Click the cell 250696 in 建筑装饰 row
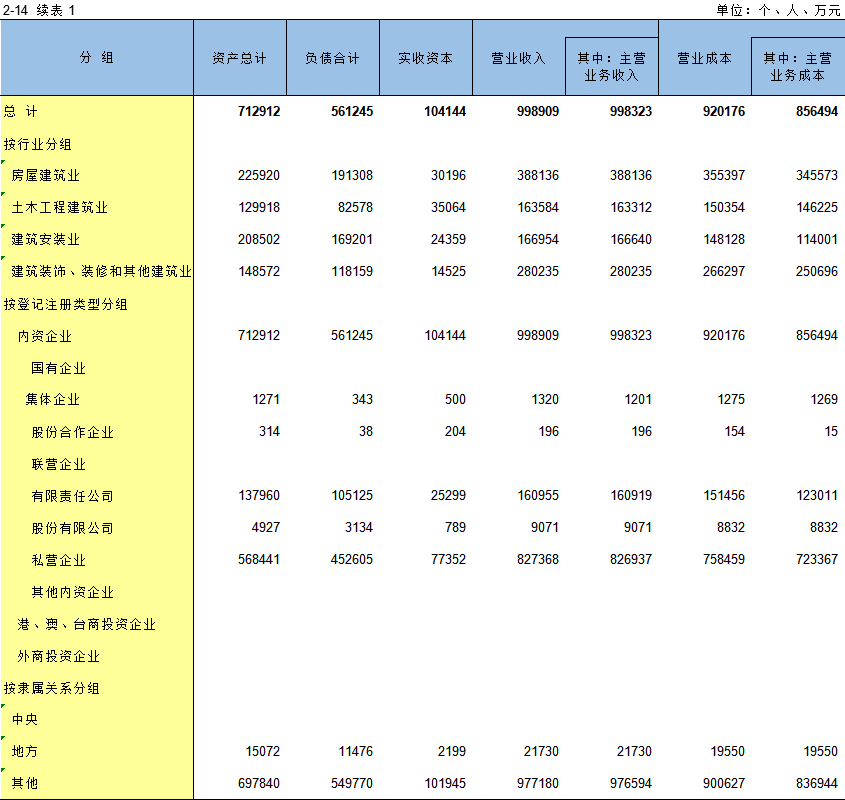Viewport: 845px width, 800px height. click(817, 271)
